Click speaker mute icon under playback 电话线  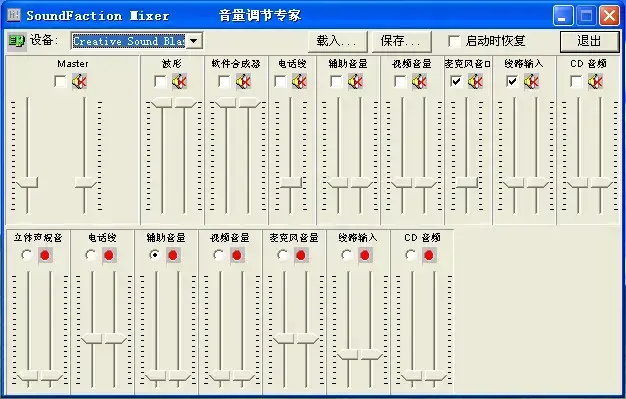pyautogui.click(x=299, y=82)
